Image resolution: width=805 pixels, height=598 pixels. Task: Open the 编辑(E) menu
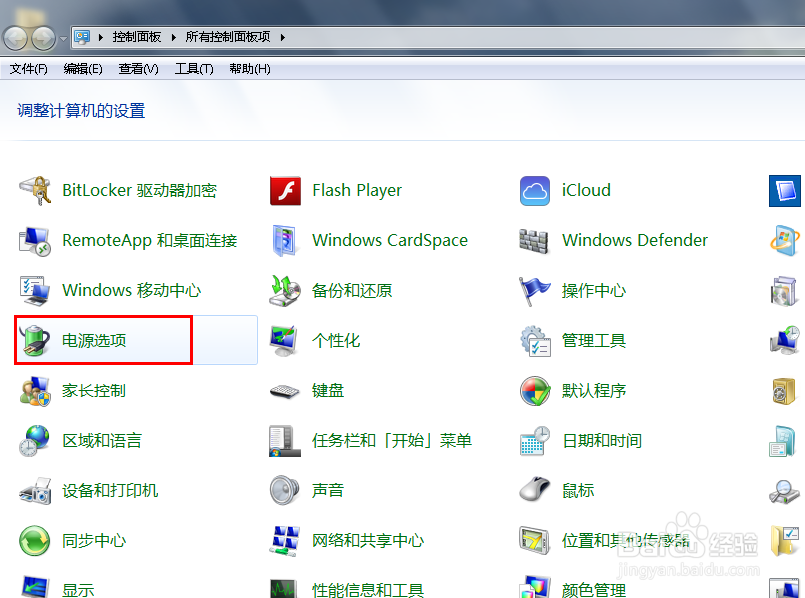pyautogui.click(x=83, y=69)
